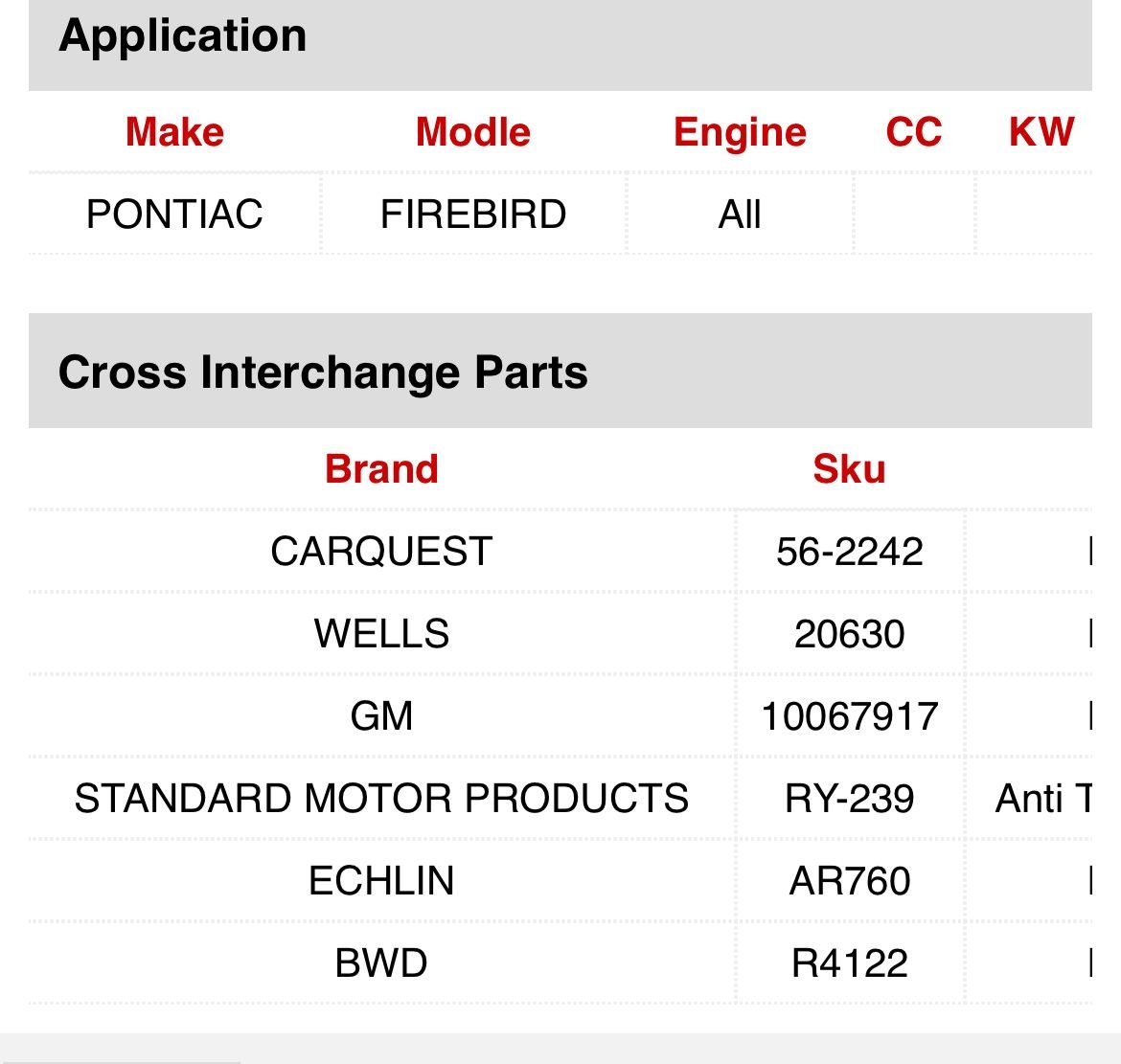This screenshot has width=1121, height=1064.
Task: Click the Application section header
Action: [183, 36]
